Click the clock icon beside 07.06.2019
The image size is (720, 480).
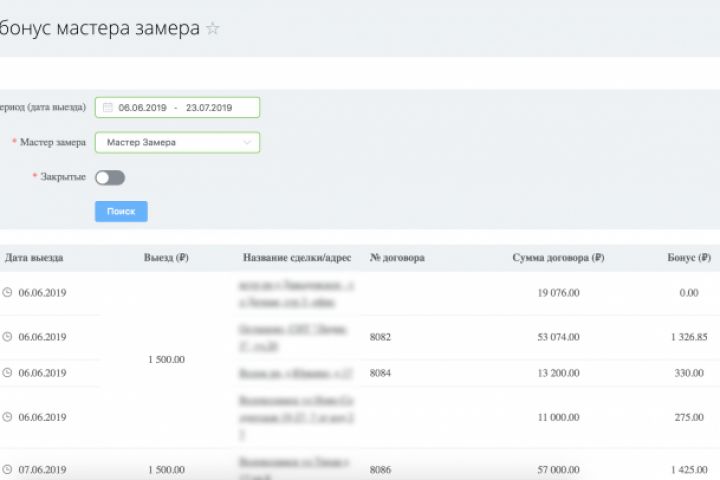click(x=8, y=469)
